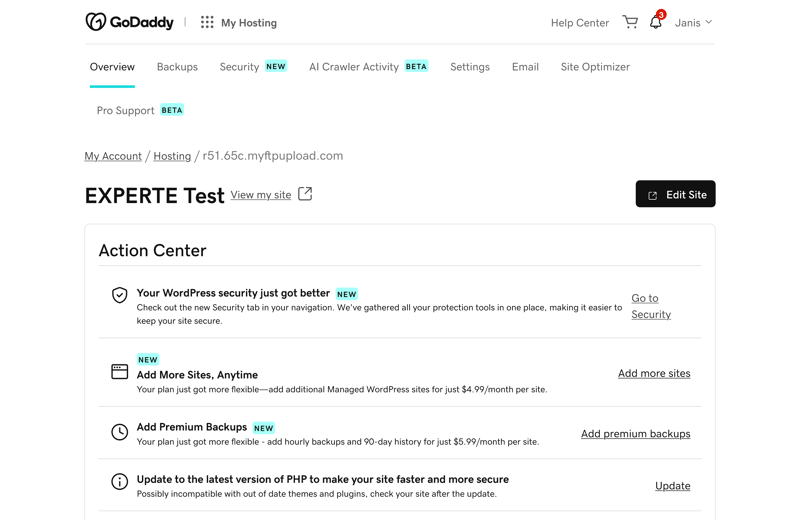
Task: Open the shopping cart
Action: (630, 22)
